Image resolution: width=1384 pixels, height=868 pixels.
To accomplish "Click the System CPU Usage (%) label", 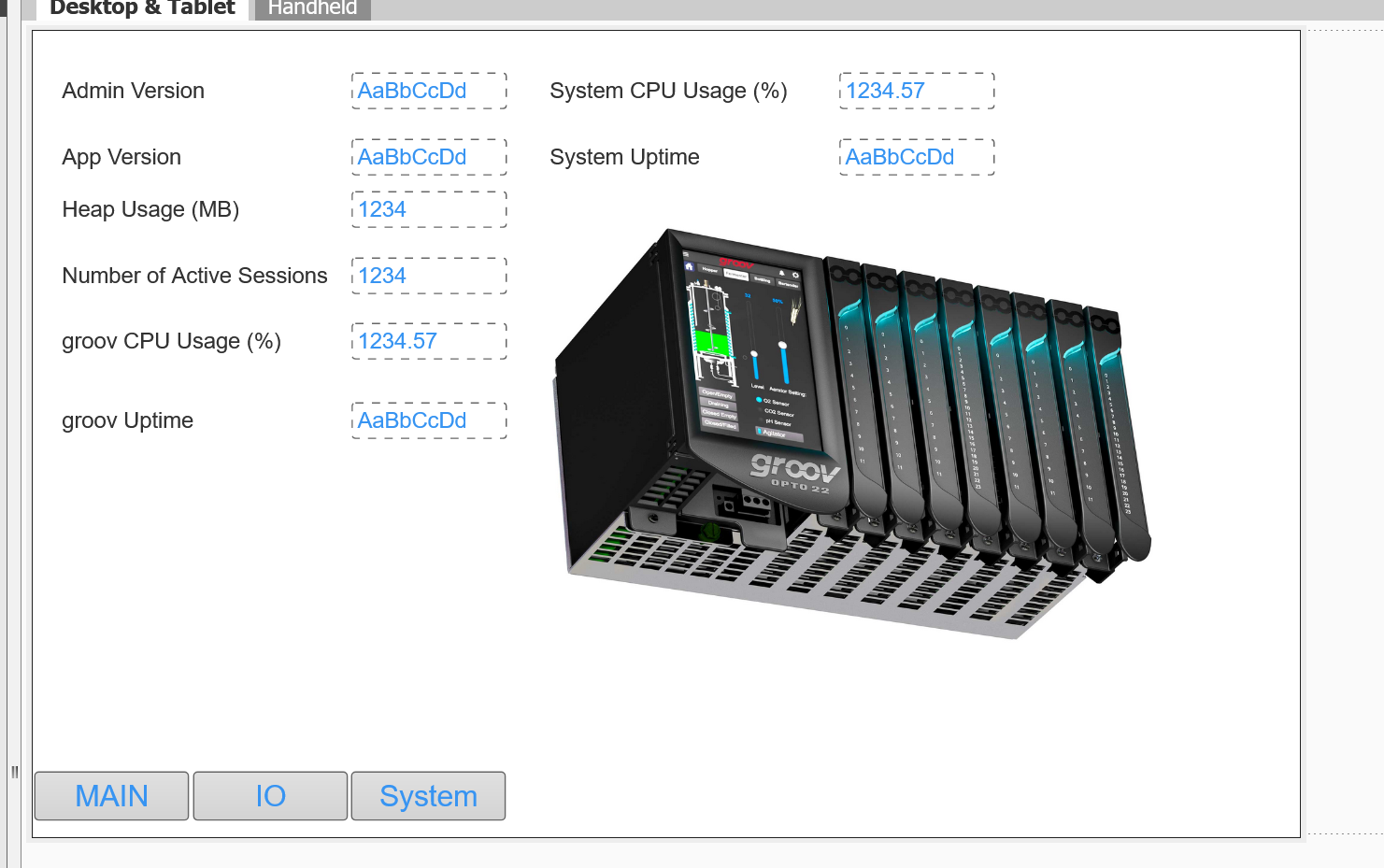I will point(668,91).
